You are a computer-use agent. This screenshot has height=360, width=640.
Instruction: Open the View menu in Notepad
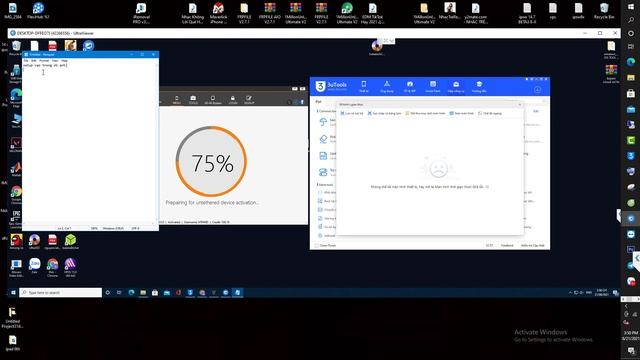(55, 60)
